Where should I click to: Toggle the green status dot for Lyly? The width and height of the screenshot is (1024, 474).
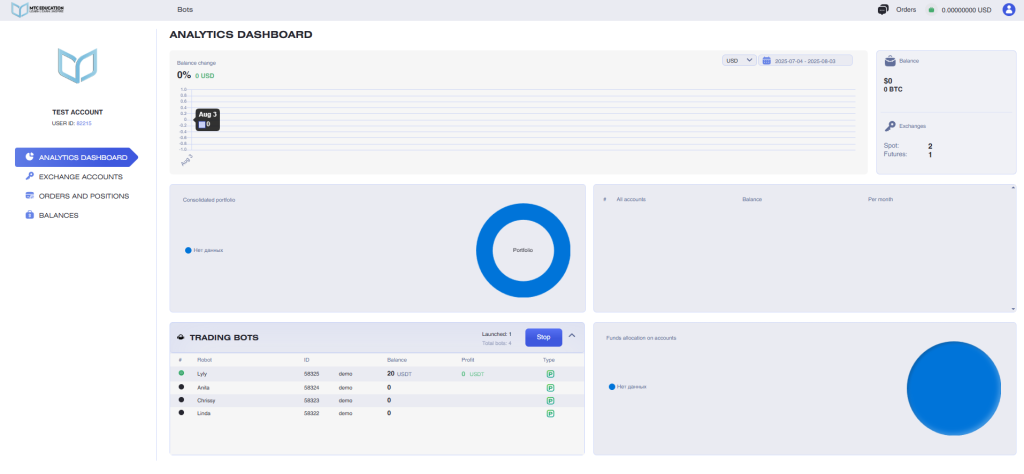pyautogui.click(x=181, y=373)
